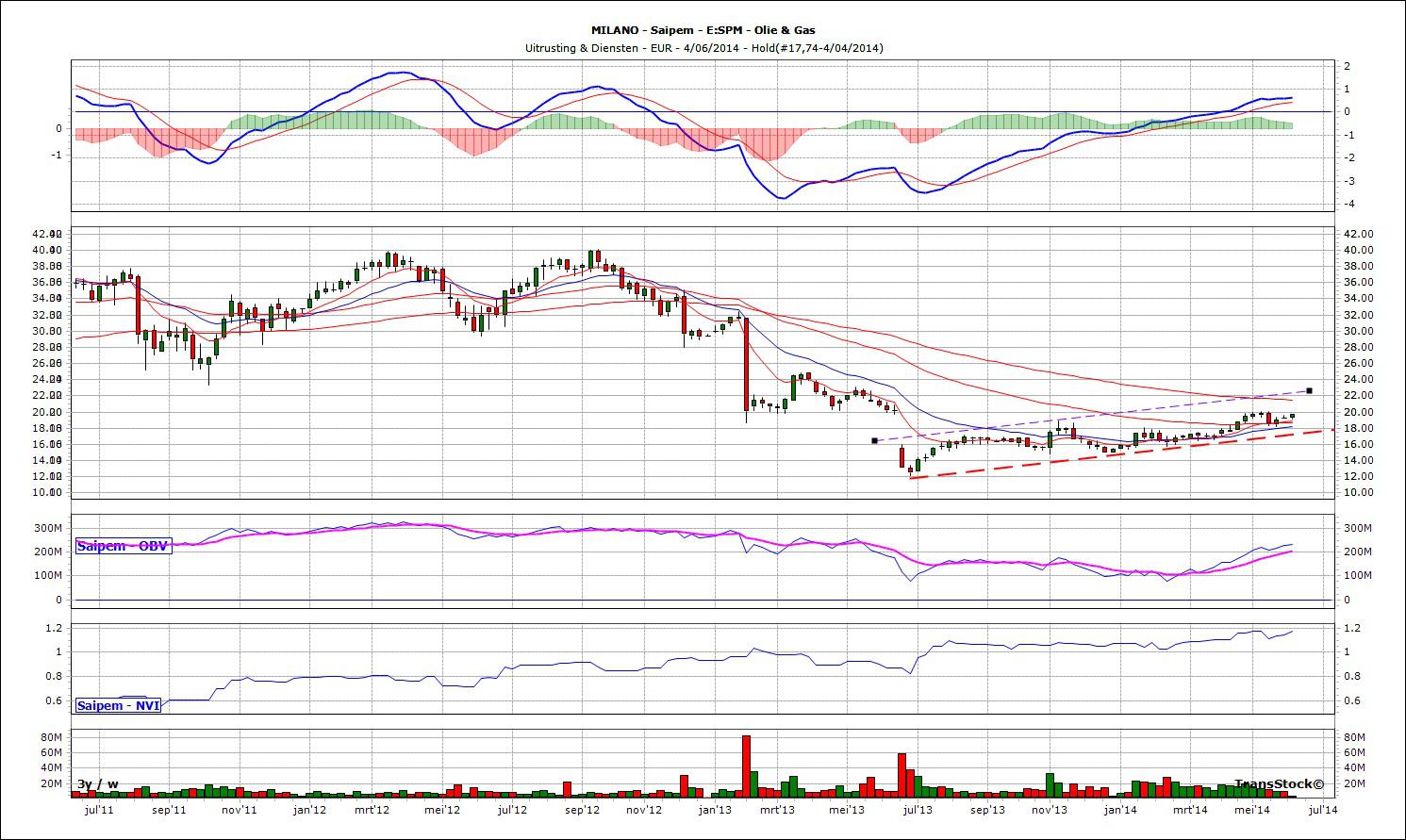Click the '30.00' price label on the right axis
The height and width of the screenshot is (840, 1406).
click(x=1359, y=331)
